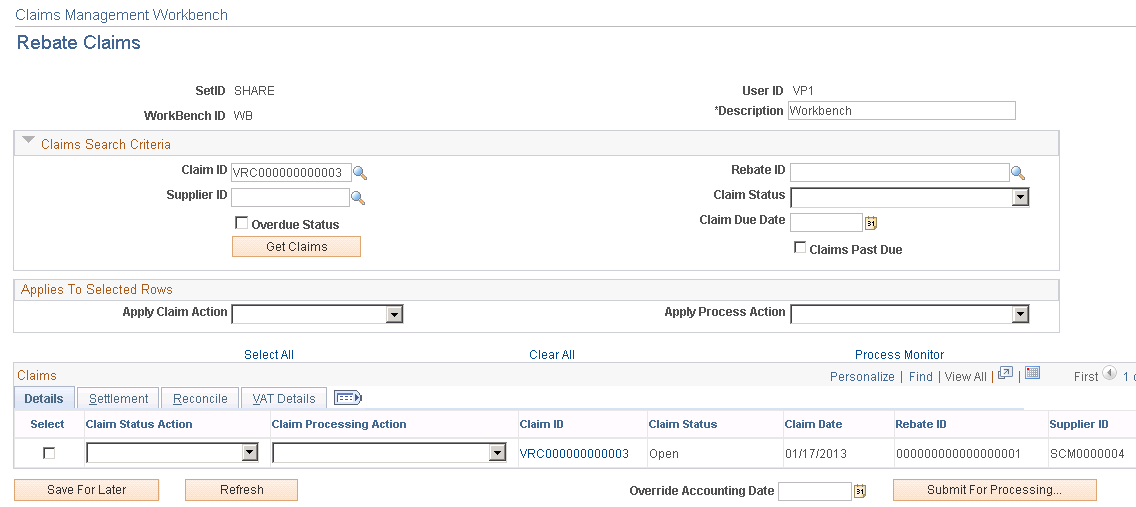The height and width of the screenshot is (507, 1136).
Task: Toggle the Overdue Status checkbox
Action: (x=242, y=223)
